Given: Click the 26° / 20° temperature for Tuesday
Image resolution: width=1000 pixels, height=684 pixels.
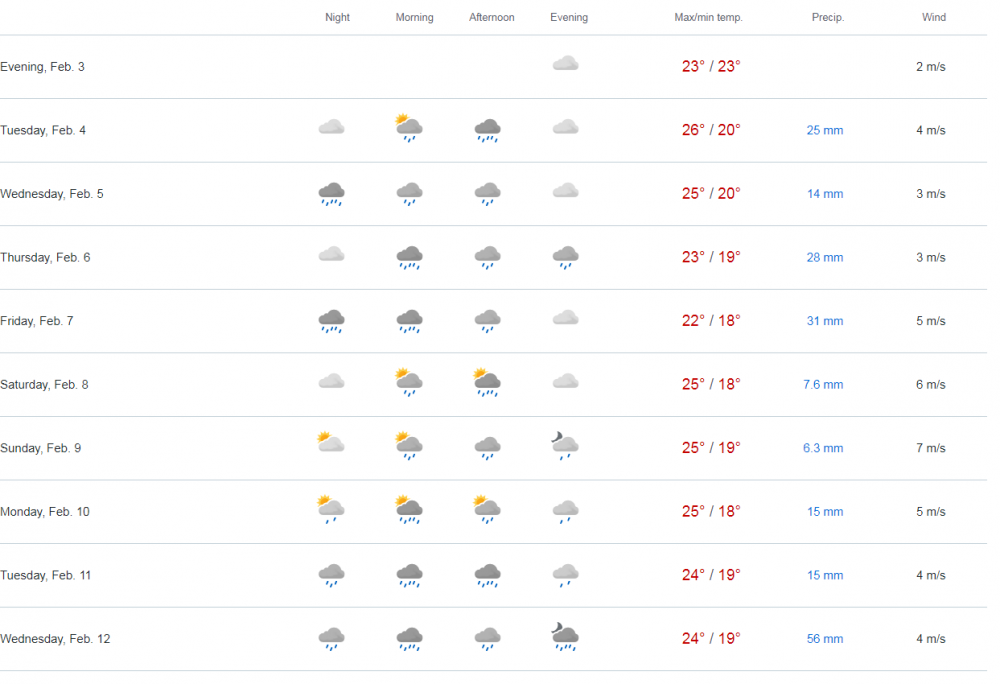Looking at the screenshot, I should (x=710, y=130).
